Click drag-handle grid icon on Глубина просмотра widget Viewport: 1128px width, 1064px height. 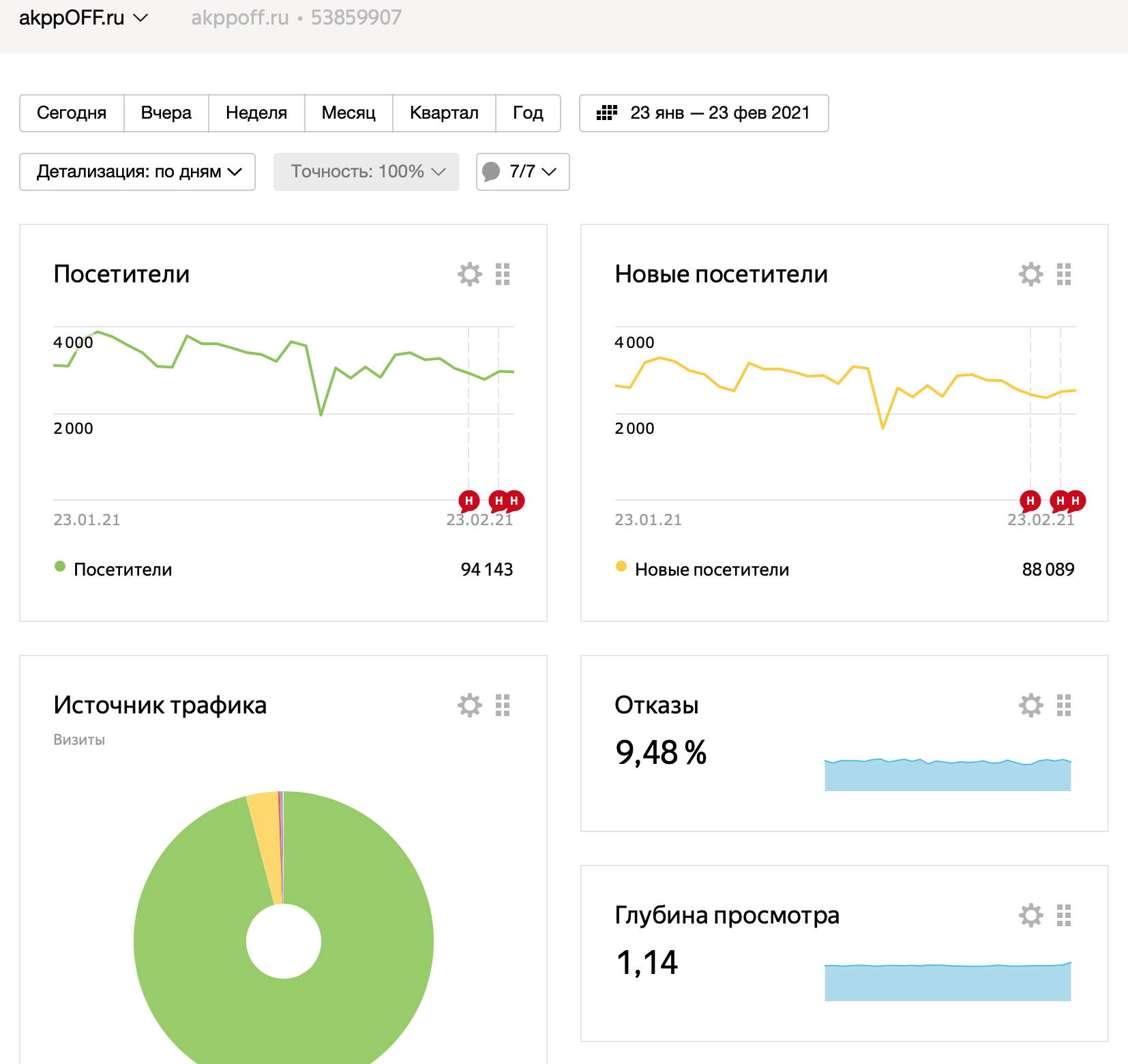pyautogui.click(x=1063, y=915)
